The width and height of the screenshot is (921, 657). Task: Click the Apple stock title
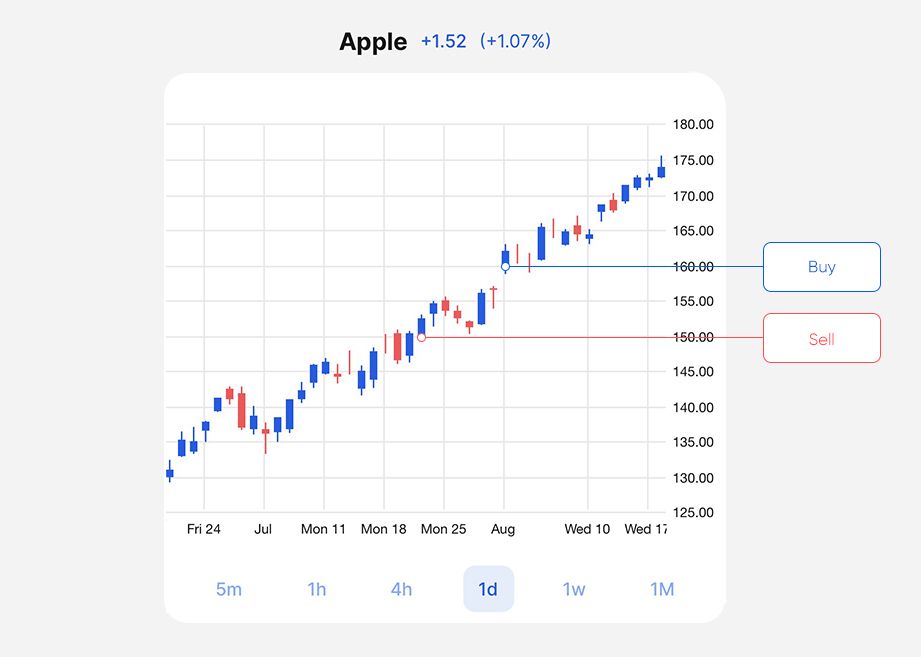372,42
